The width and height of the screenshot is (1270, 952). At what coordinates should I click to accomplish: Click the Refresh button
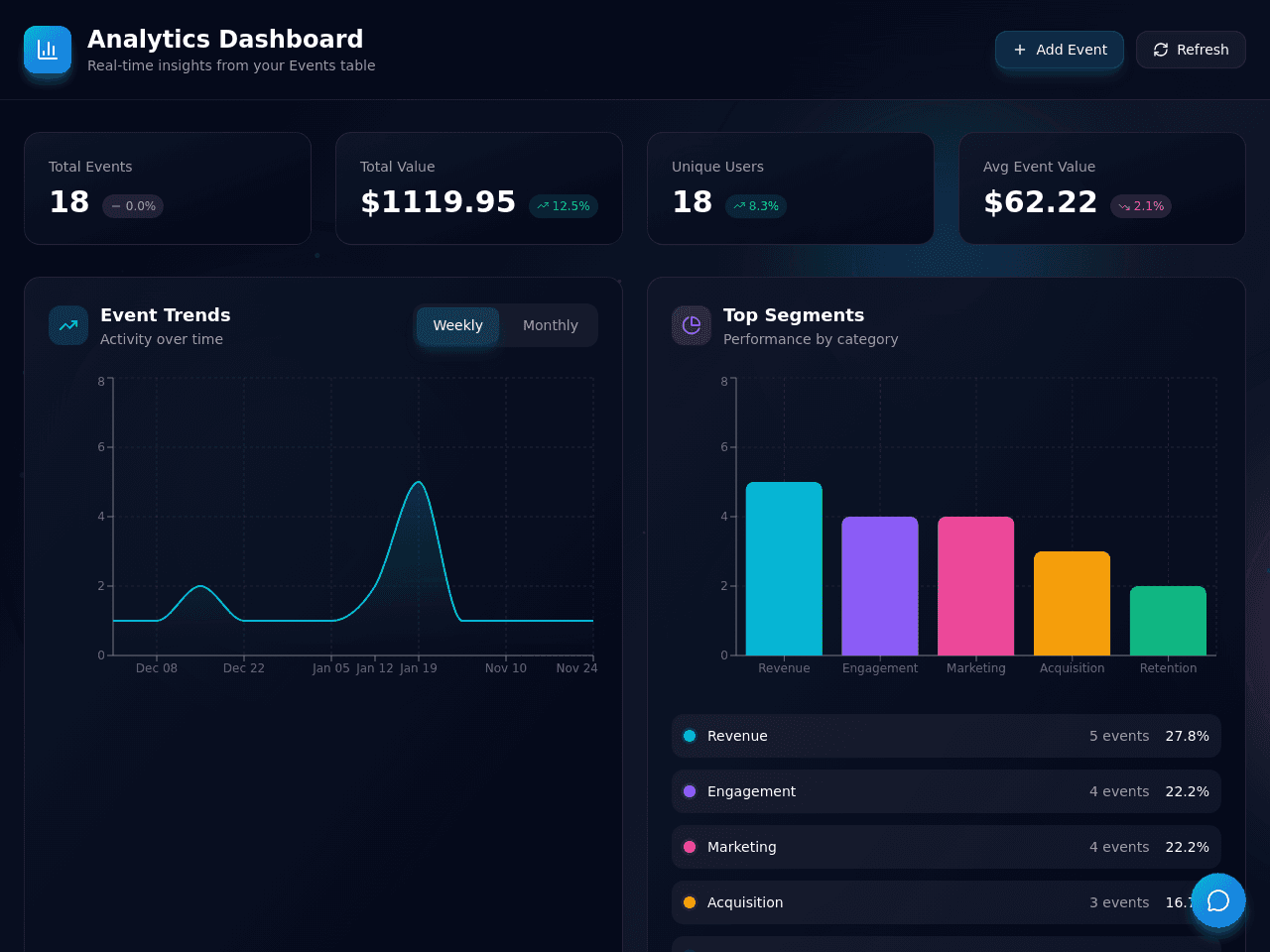point(1191,50)
